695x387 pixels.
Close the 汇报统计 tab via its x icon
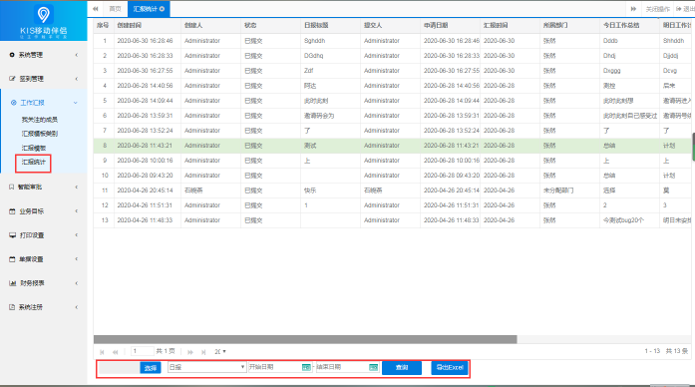tap(162, 9)
